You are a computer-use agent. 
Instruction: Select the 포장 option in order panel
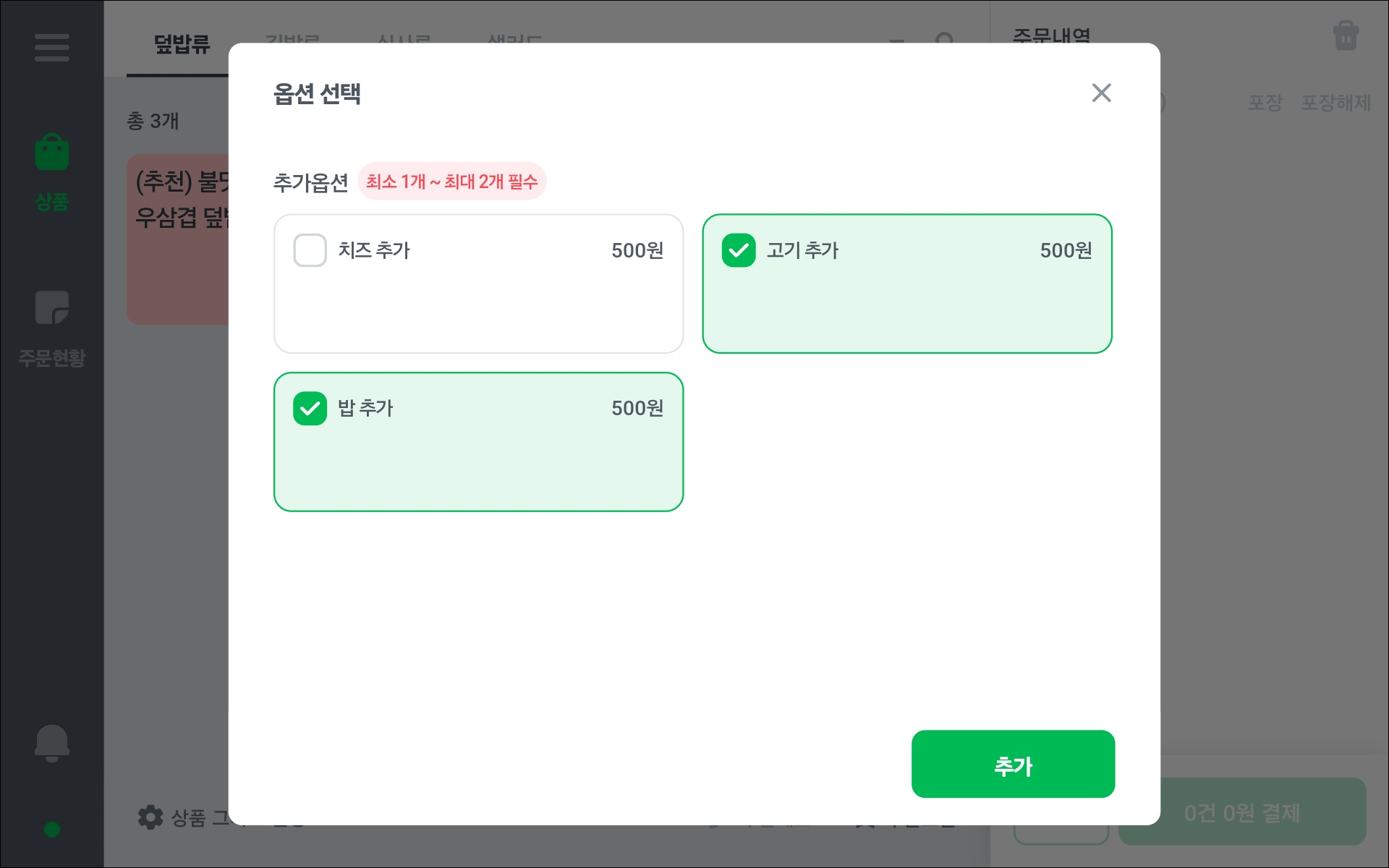1265,103
